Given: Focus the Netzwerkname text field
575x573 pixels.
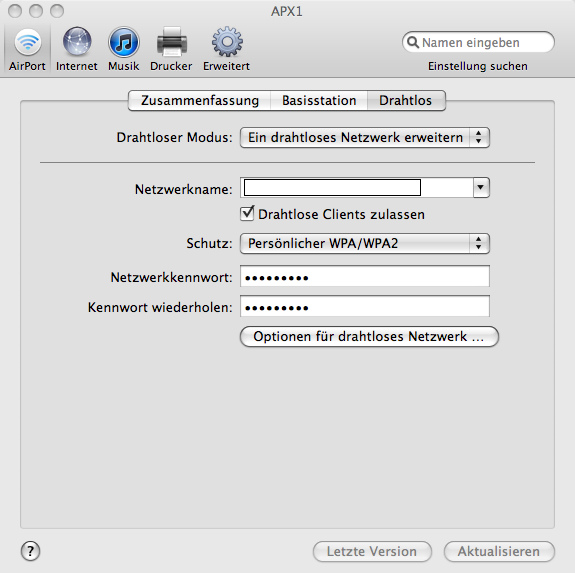Looking at the screenshot, I should (x=332, y=188).
